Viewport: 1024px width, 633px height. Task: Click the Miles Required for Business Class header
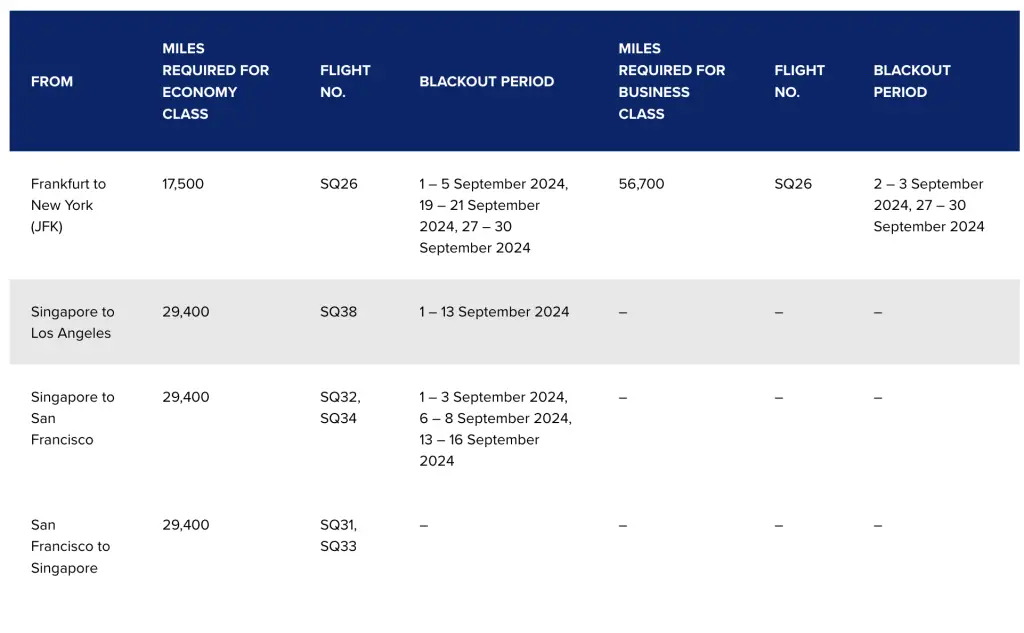click(x=671, y=81)
